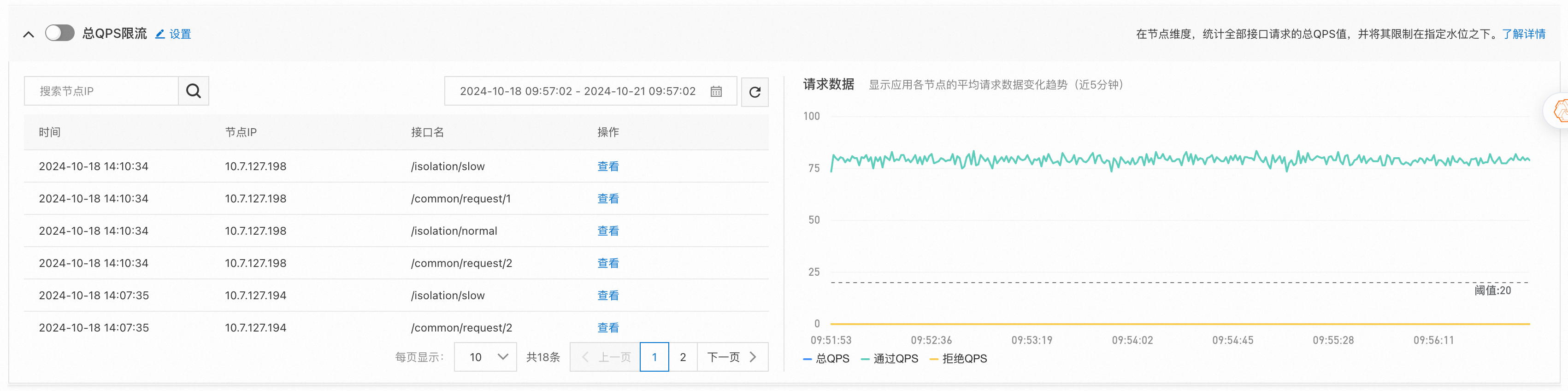Screen dimensions: 1568x391
Task: Click the 阈值:20 threshold label in chart
Action: (1492, 290)
